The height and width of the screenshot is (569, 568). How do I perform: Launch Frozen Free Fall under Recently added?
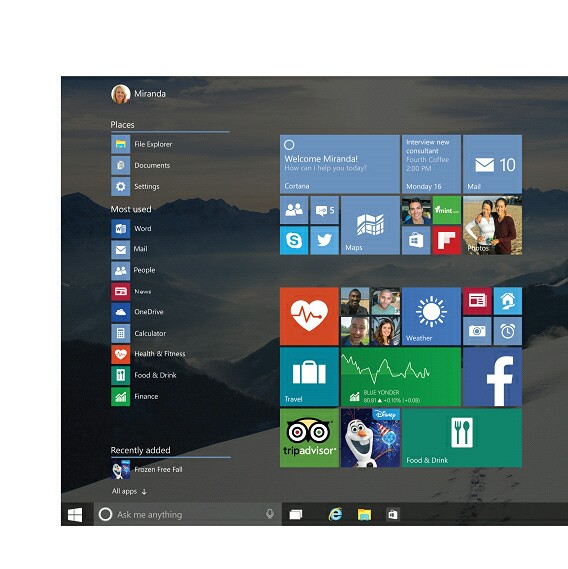tap(147, 470)
